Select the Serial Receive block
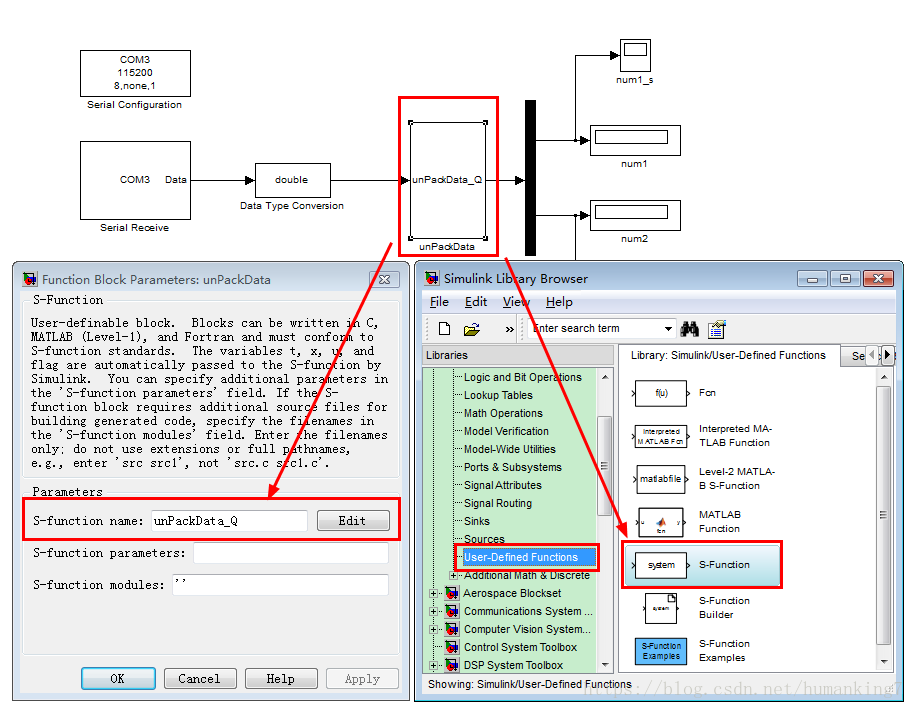Image resolution: width=914 pixels, height=709 pixels. point(135,180)
